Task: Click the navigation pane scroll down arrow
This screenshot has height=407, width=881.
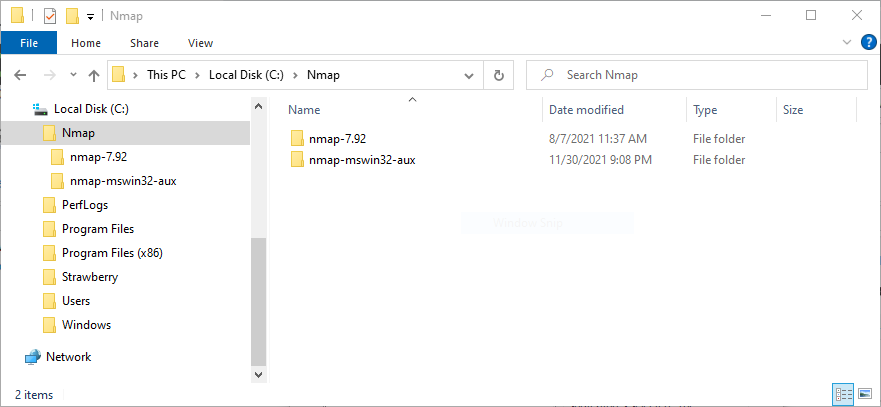Action: coord(259,374)
